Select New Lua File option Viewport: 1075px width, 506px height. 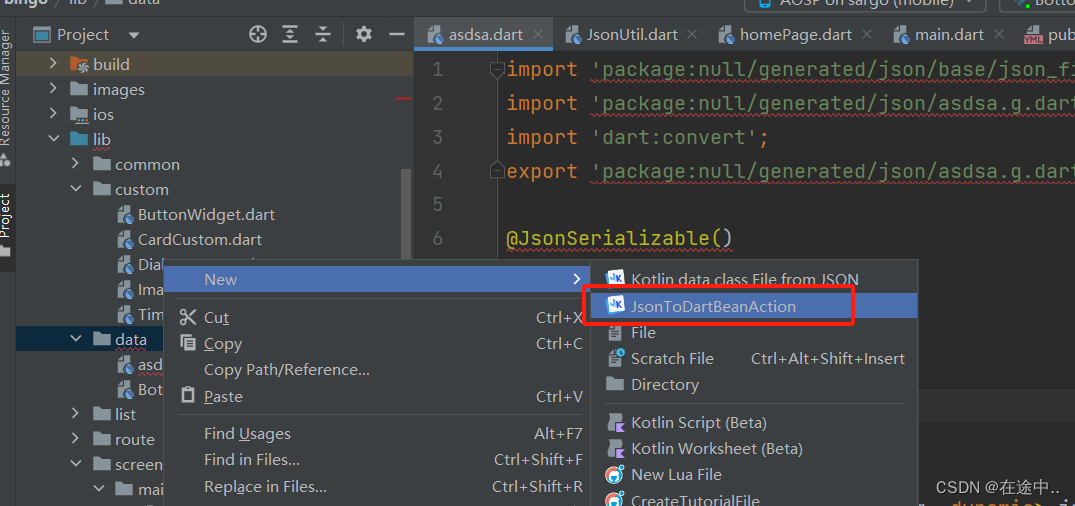click(754, 474)
